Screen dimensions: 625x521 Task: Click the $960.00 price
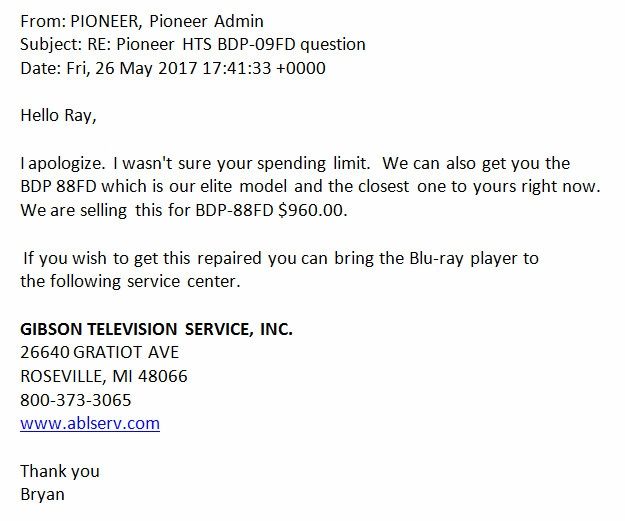point(313,210)
